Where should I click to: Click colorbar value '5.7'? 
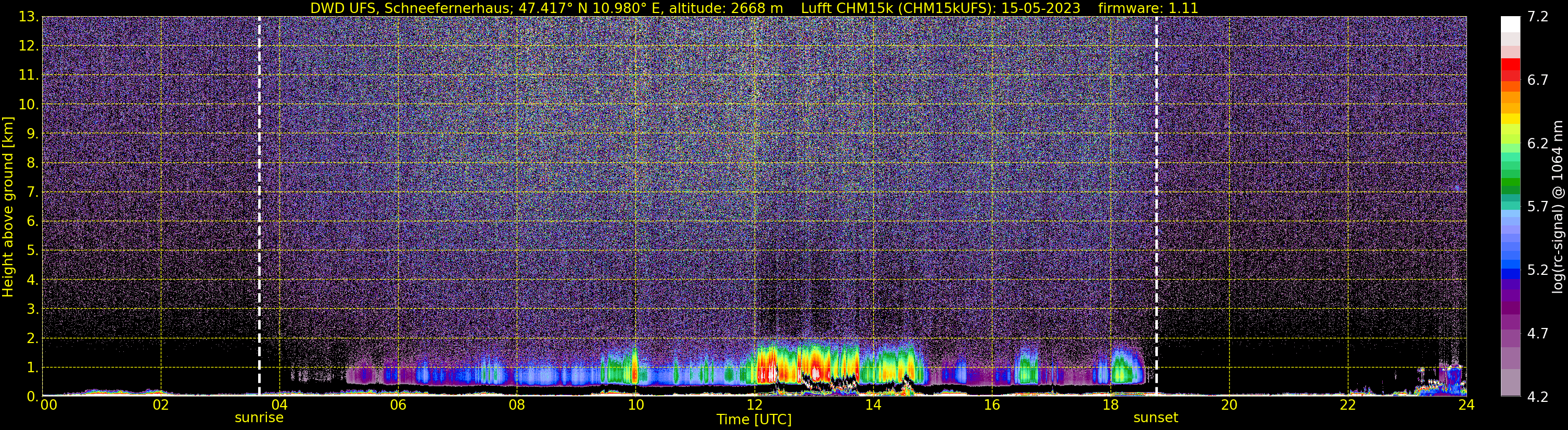[x=1538, y=207]
